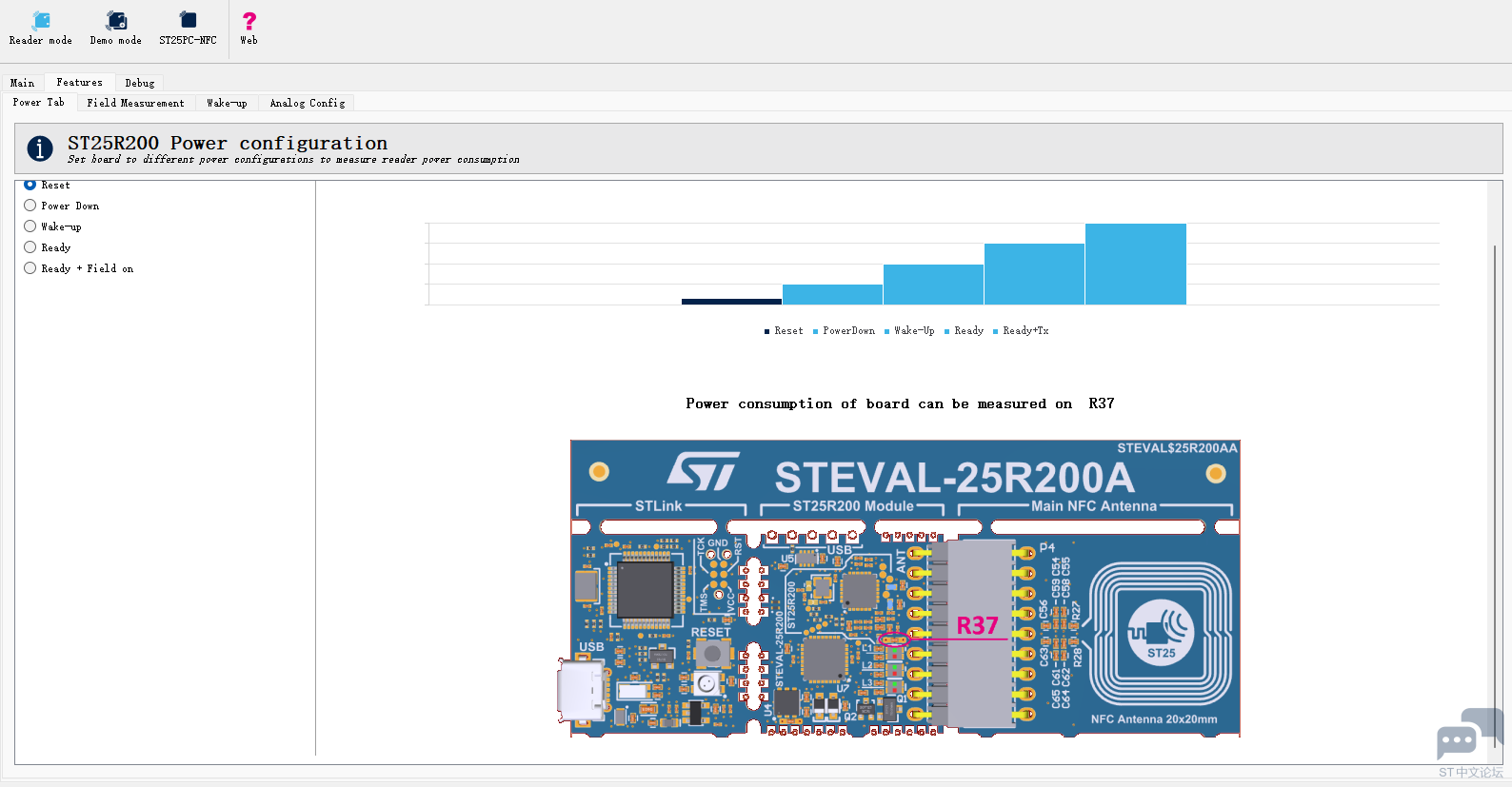Viewport: 1512px width, 787px height.
Task: Select the ST25FC-NFC board button
Action: (188, 28)
